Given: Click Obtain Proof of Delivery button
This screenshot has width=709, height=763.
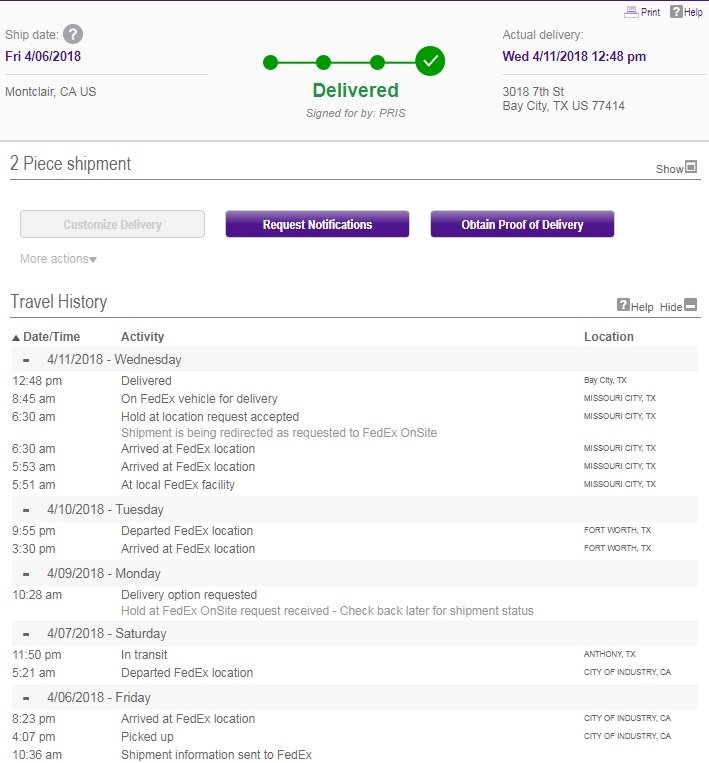Looking at the screenshot, I should click(x=522, y=224).
